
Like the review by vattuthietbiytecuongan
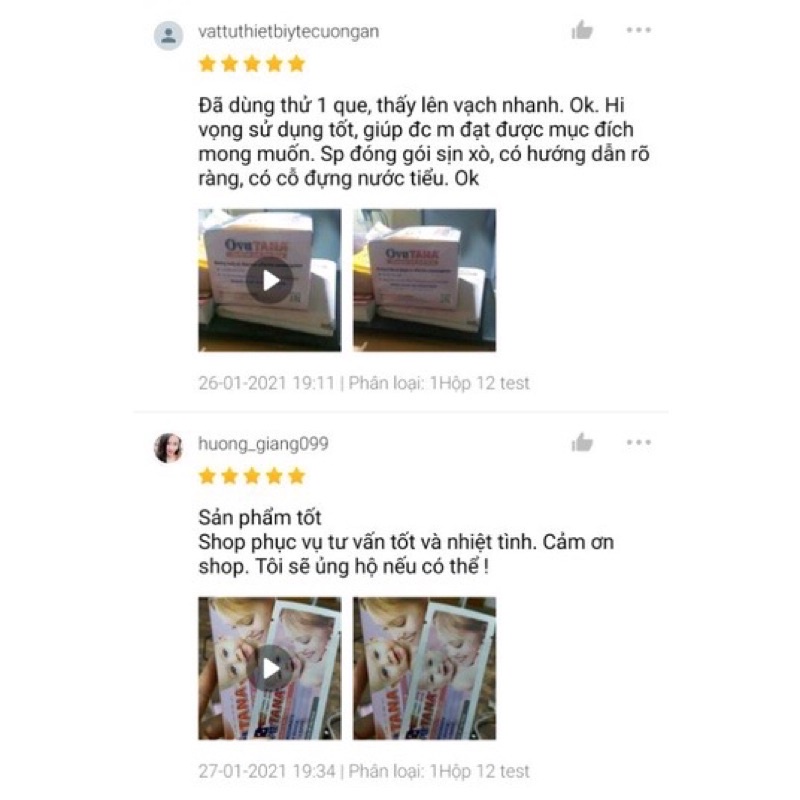coord(582,30)
